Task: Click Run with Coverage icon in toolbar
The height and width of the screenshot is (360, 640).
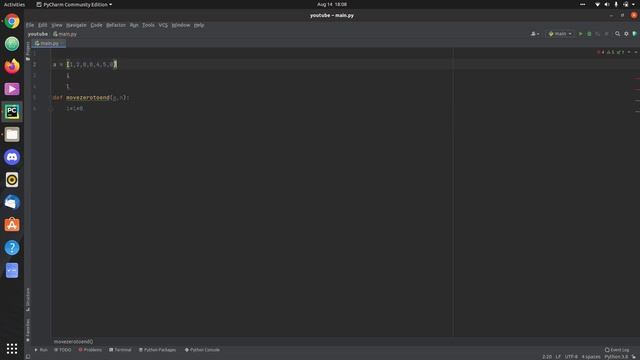Action: click(598, 34)
